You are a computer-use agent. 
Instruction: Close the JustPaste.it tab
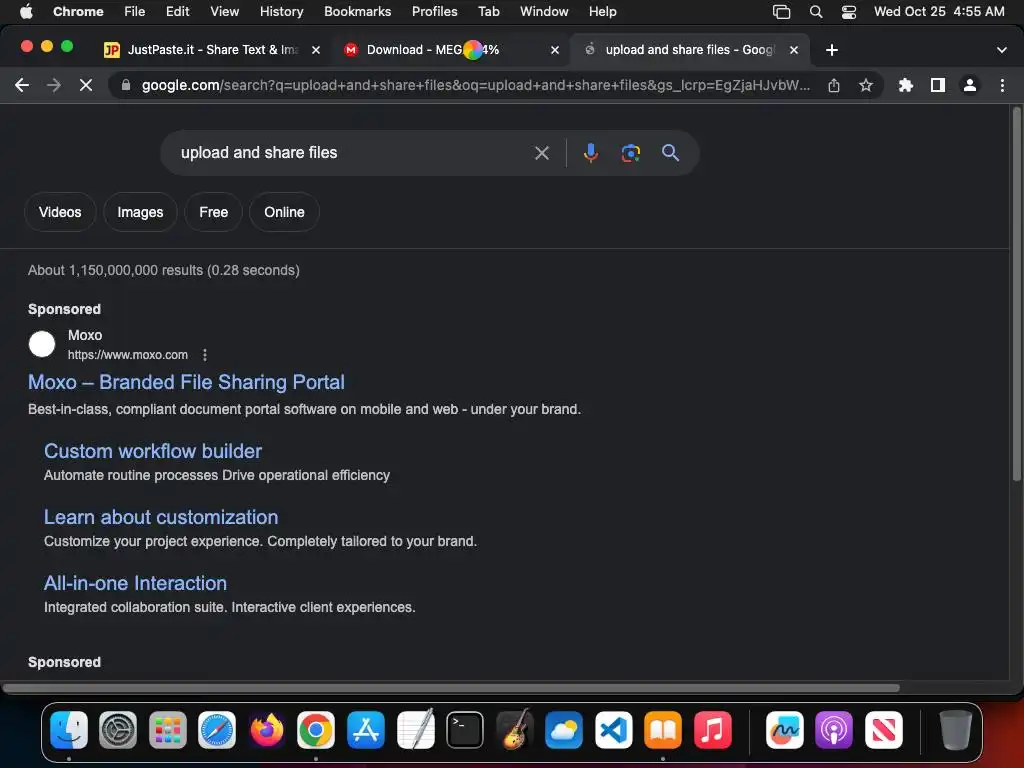pos(316,50)
